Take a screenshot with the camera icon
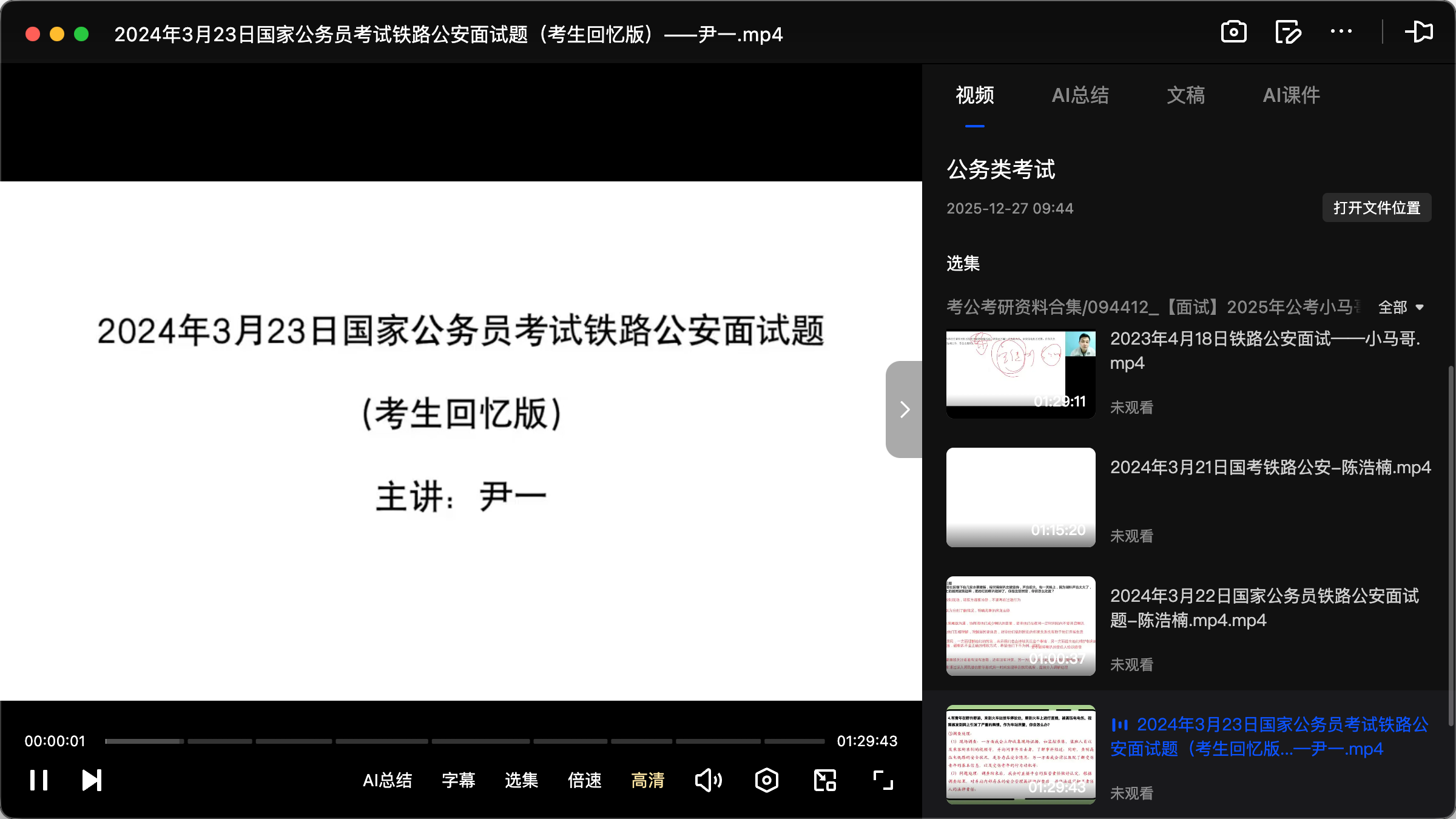 (x=1233, y=32)
